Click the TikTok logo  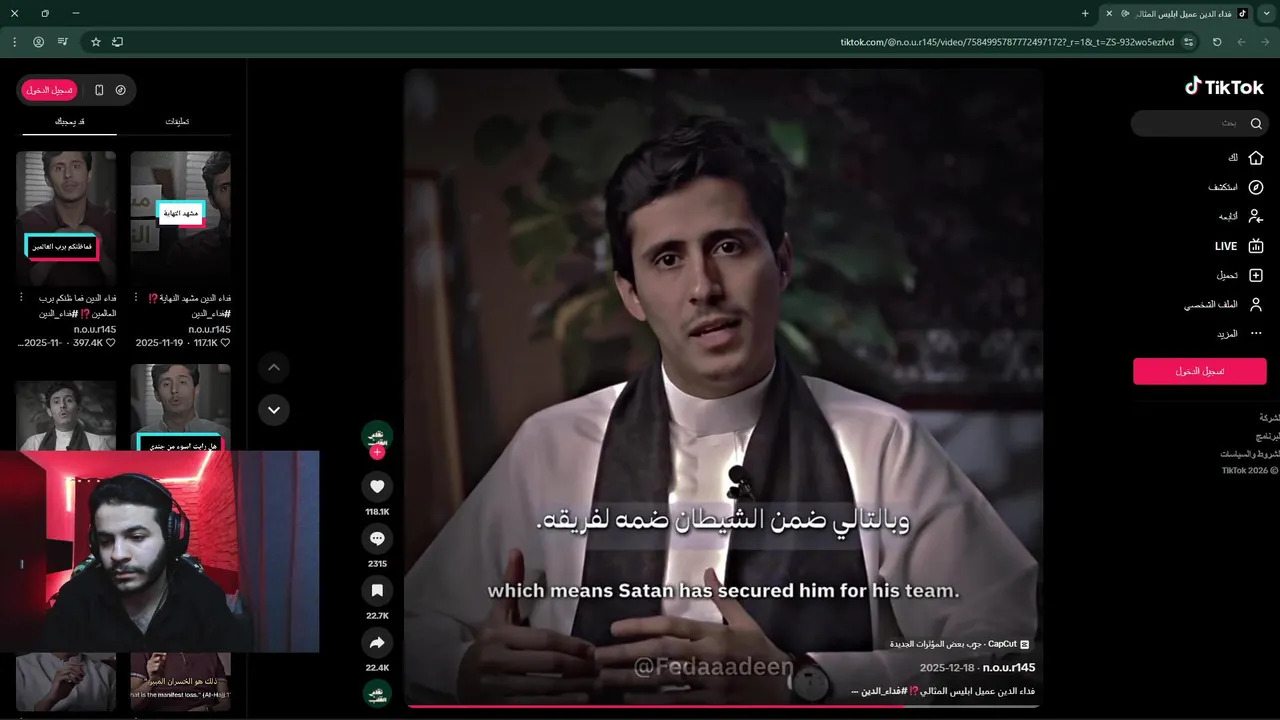1224,87
